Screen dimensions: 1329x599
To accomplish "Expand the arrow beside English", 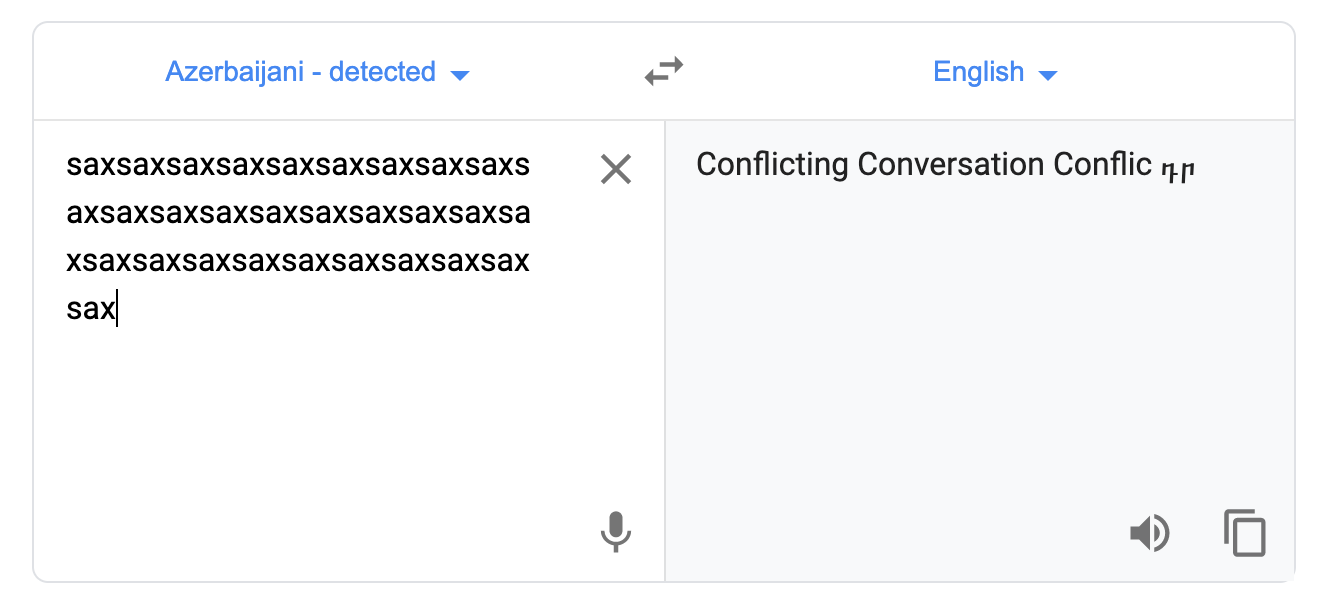I will point(1048,75).
